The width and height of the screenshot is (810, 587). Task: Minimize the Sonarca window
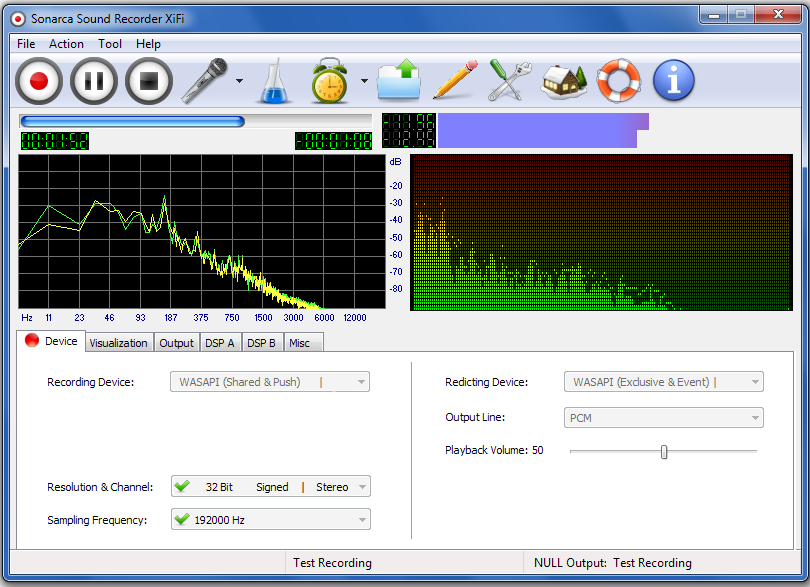tap(714, 15)
